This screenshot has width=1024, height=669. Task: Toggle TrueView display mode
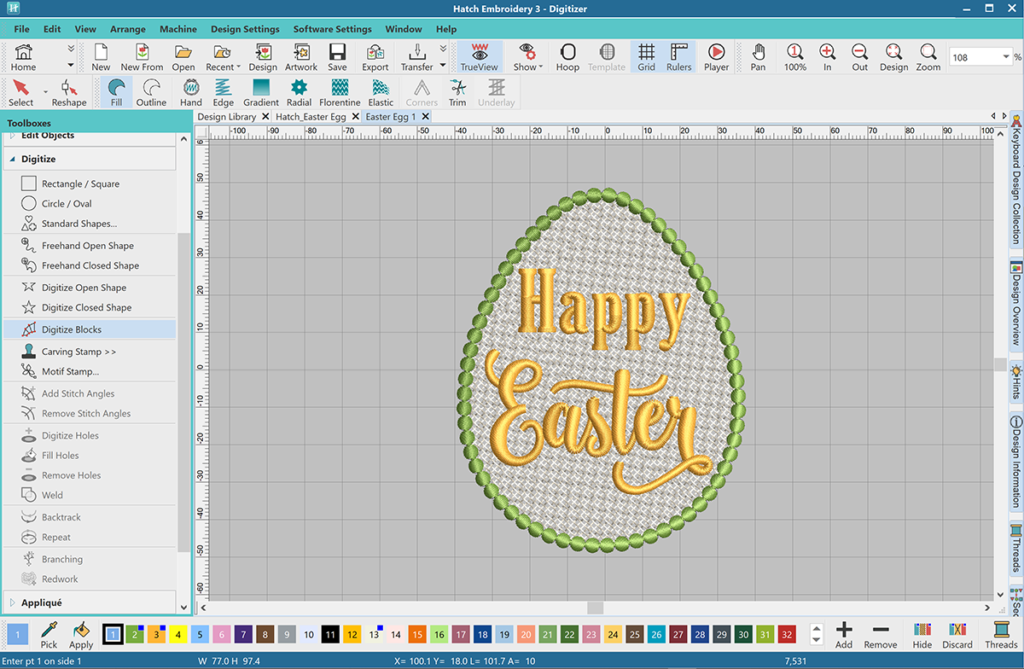479,57
